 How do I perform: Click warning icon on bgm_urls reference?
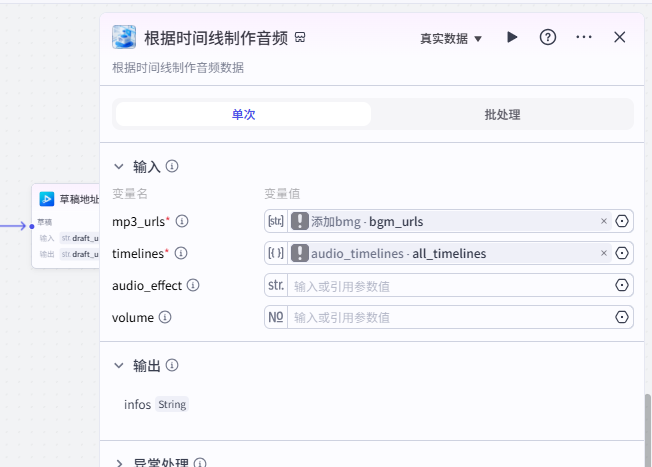point(300,221)
